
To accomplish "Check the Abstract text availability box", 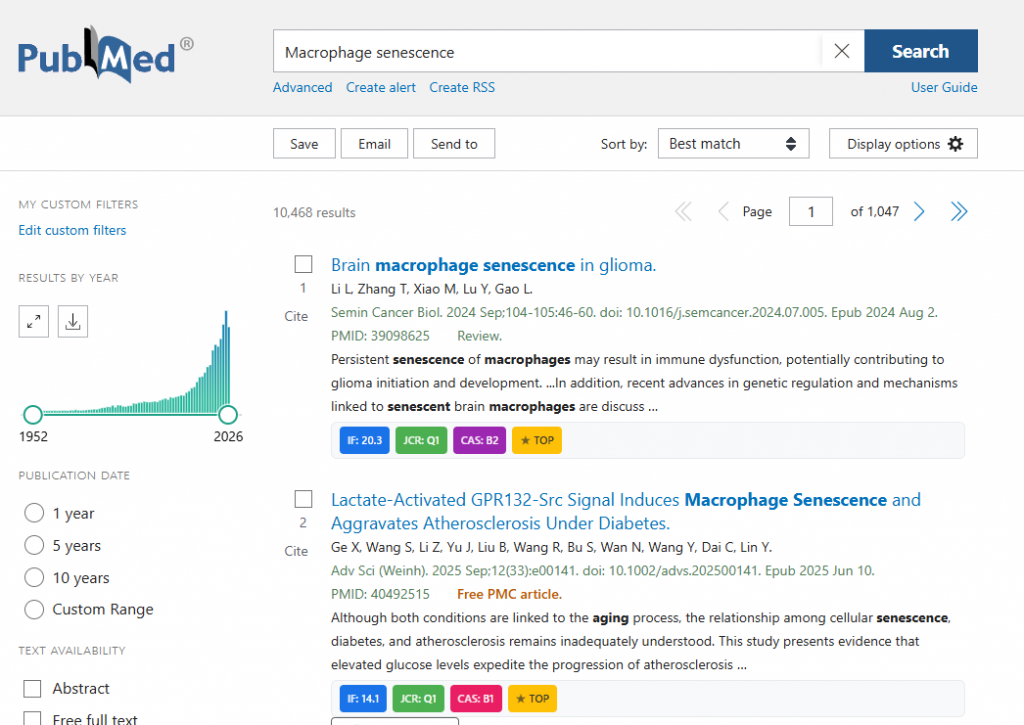I will [32, 689].
